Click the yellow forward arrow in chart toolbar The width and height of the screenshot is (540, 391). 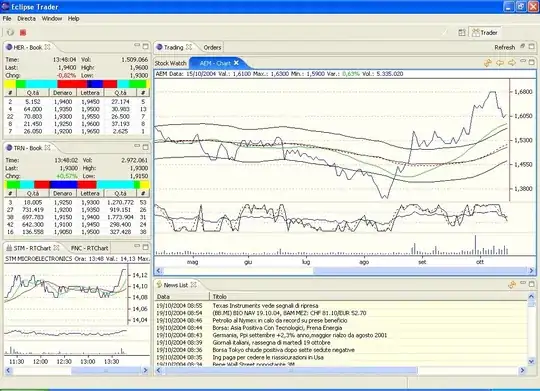pos(512,63)
